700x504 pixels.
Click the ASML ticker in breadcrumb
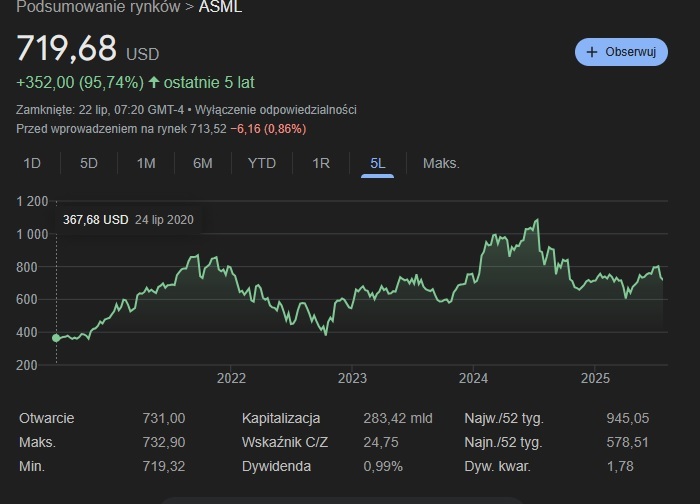pyautogui.click(x=220, y=8)
